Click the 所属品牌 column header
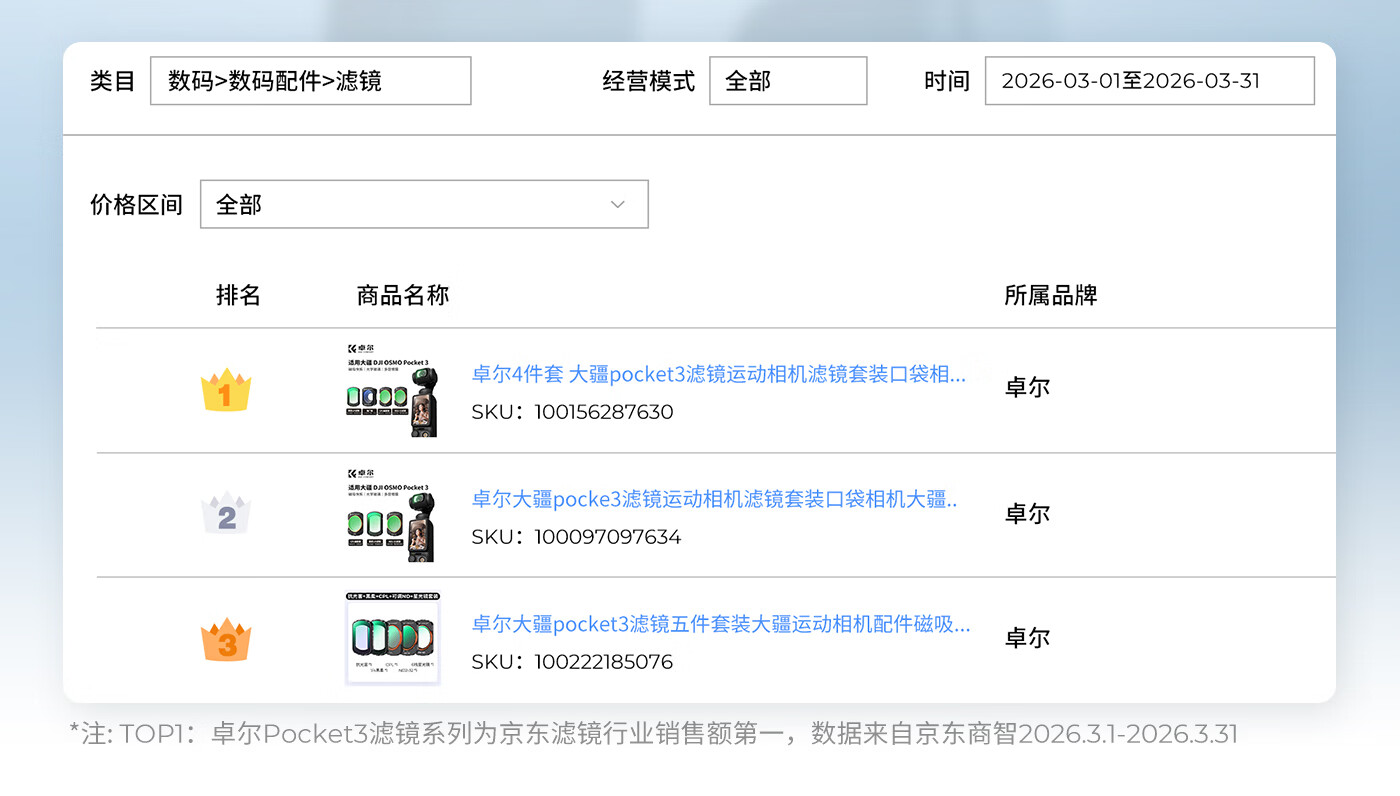 (1051, 295)
